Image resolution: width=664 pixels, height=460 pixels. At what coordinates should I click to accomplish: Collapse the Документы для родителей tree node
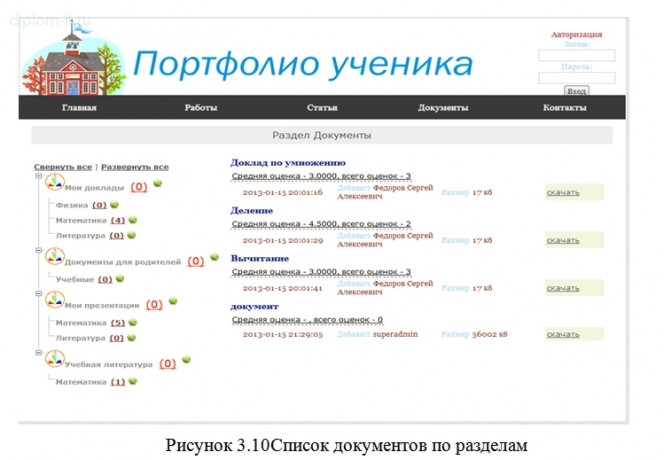pos(39,250)
